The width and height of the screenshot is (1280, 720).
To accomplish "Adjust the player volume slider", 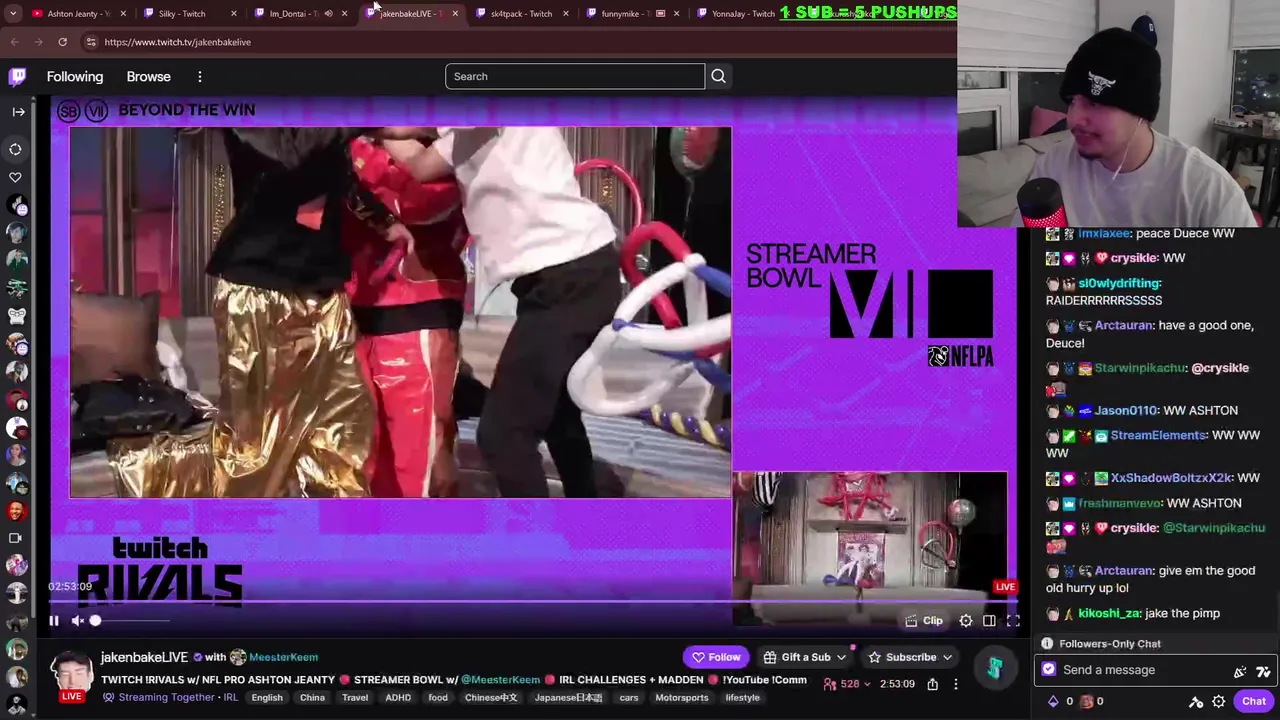I will 130,621.
